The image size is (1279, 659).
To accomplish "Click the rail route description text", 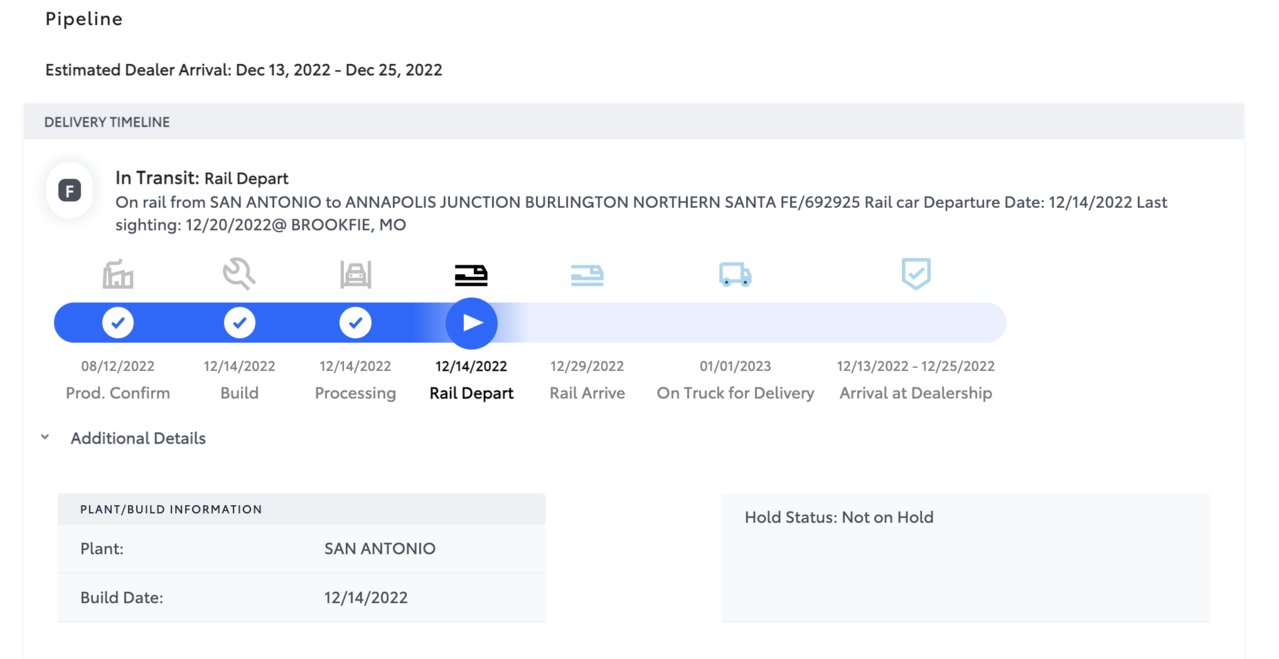I will 641,213.
